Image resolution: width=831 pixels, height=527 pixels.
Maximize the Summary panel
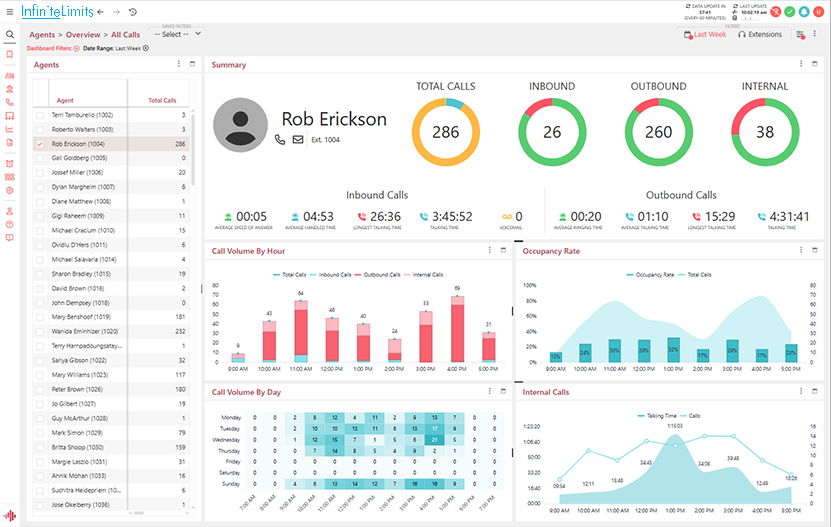point(815,64)
